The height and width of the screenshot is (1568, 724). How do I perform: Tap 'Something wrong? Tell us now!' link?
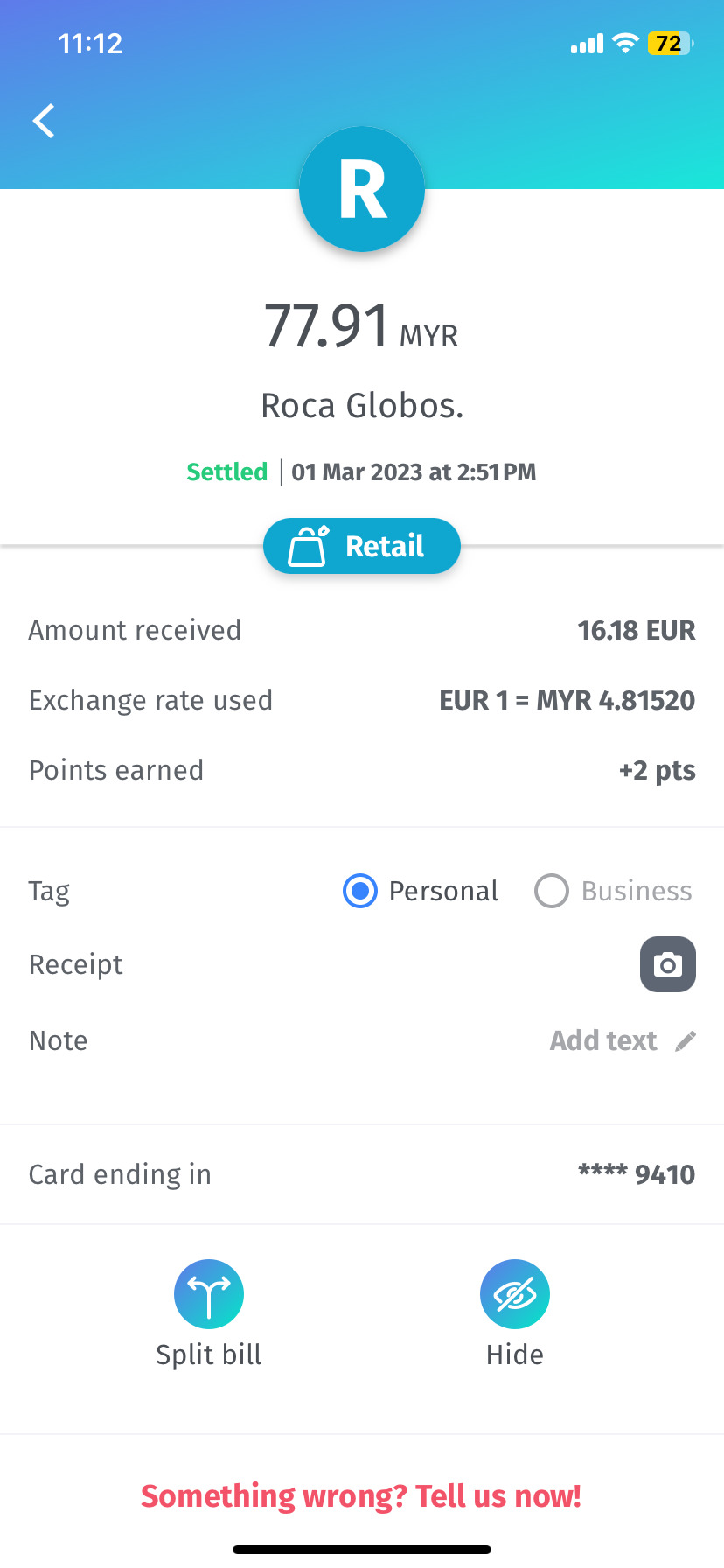(x=361, y=1496)
